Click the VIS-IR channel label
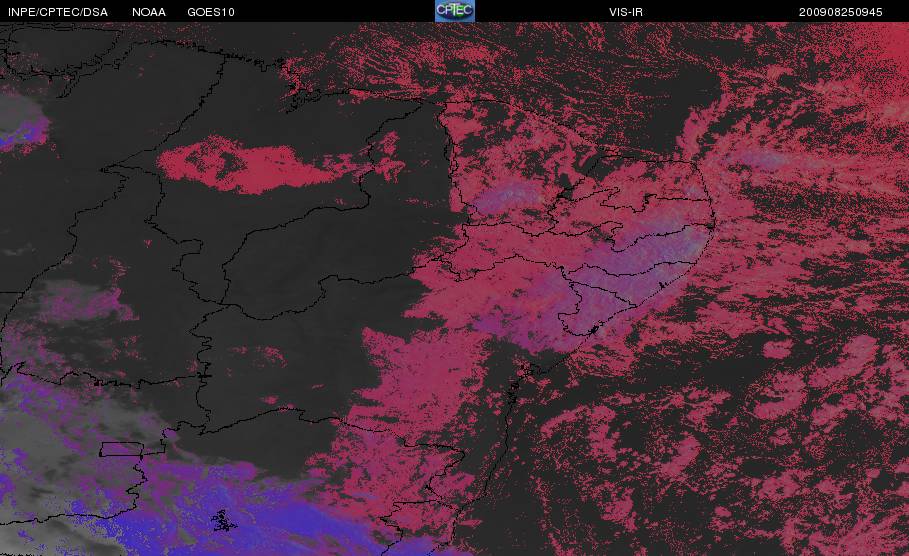Viewport: 909px width, 556px height. pos(626,12)
